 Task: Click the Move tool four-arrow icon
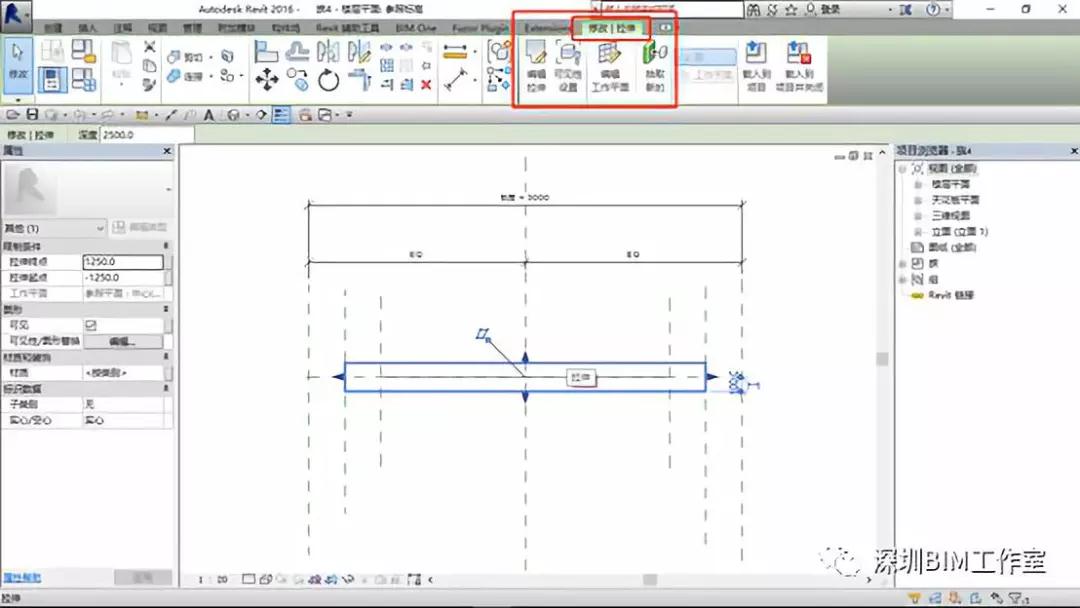point(267,80)
